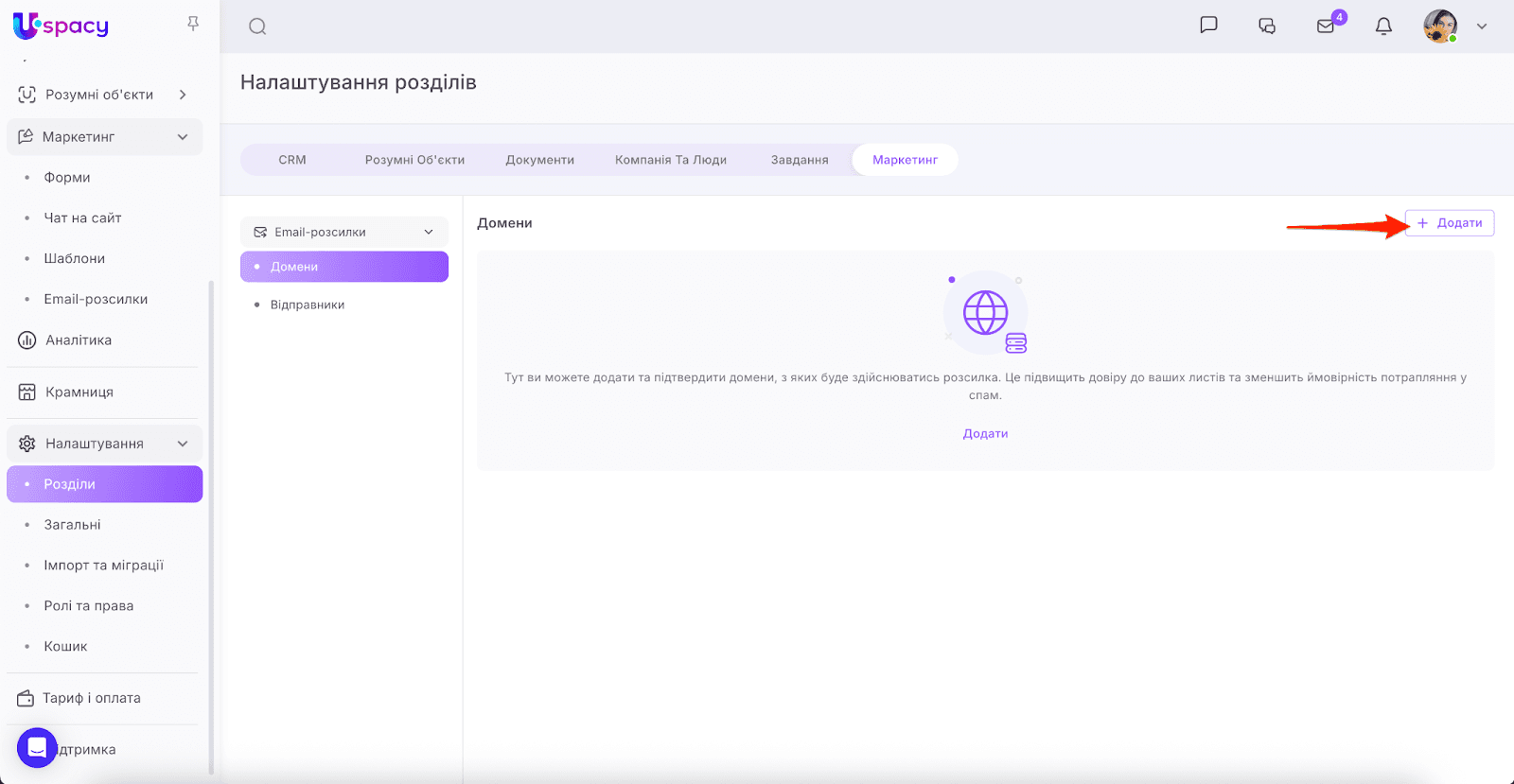
Task: Pin the sidebar with the pin icon
Action: pyautogui.click(x=193, y=24)
